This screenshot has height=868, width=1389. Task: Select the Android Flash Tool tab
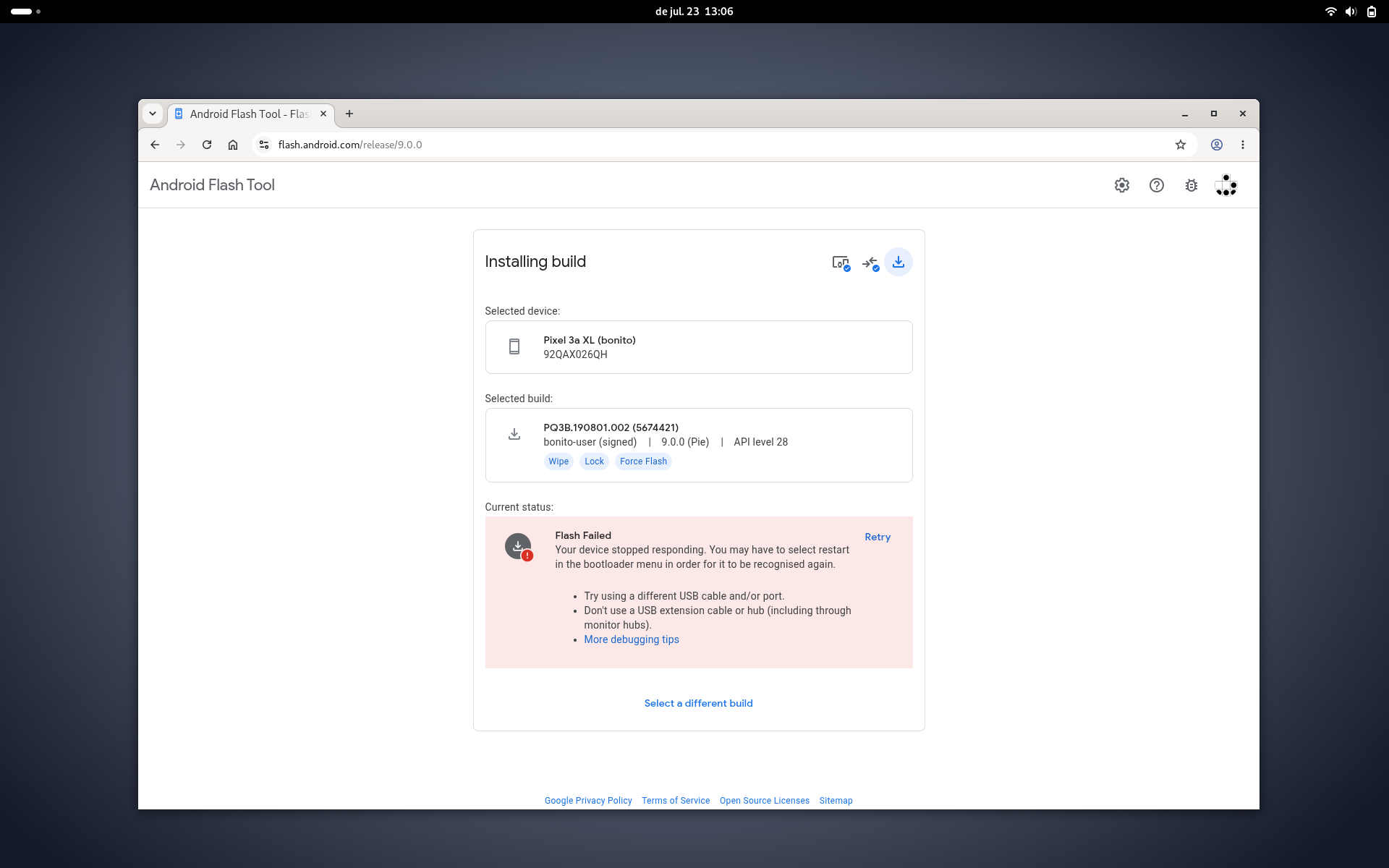250,114
